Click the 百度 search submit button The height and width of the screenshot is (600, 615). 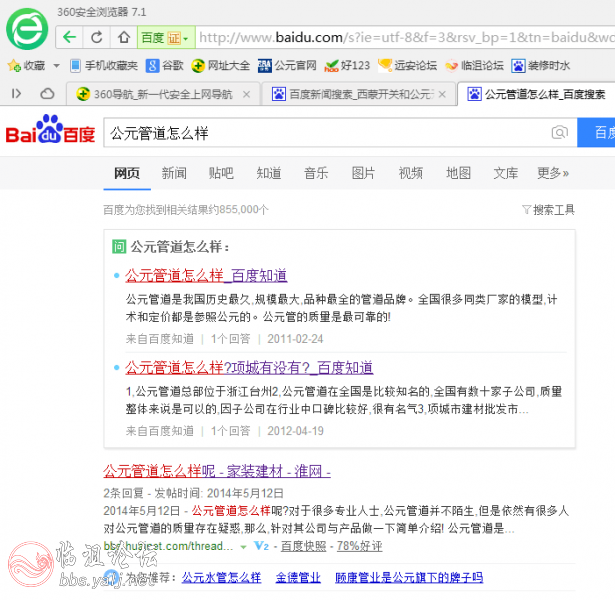[x=600, y=133]
